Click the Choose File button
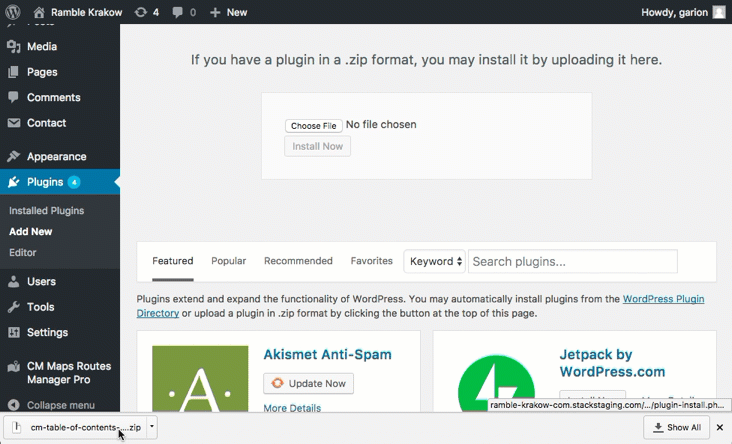Viewport: 732px width, 444px height. (x=314, y=126)
